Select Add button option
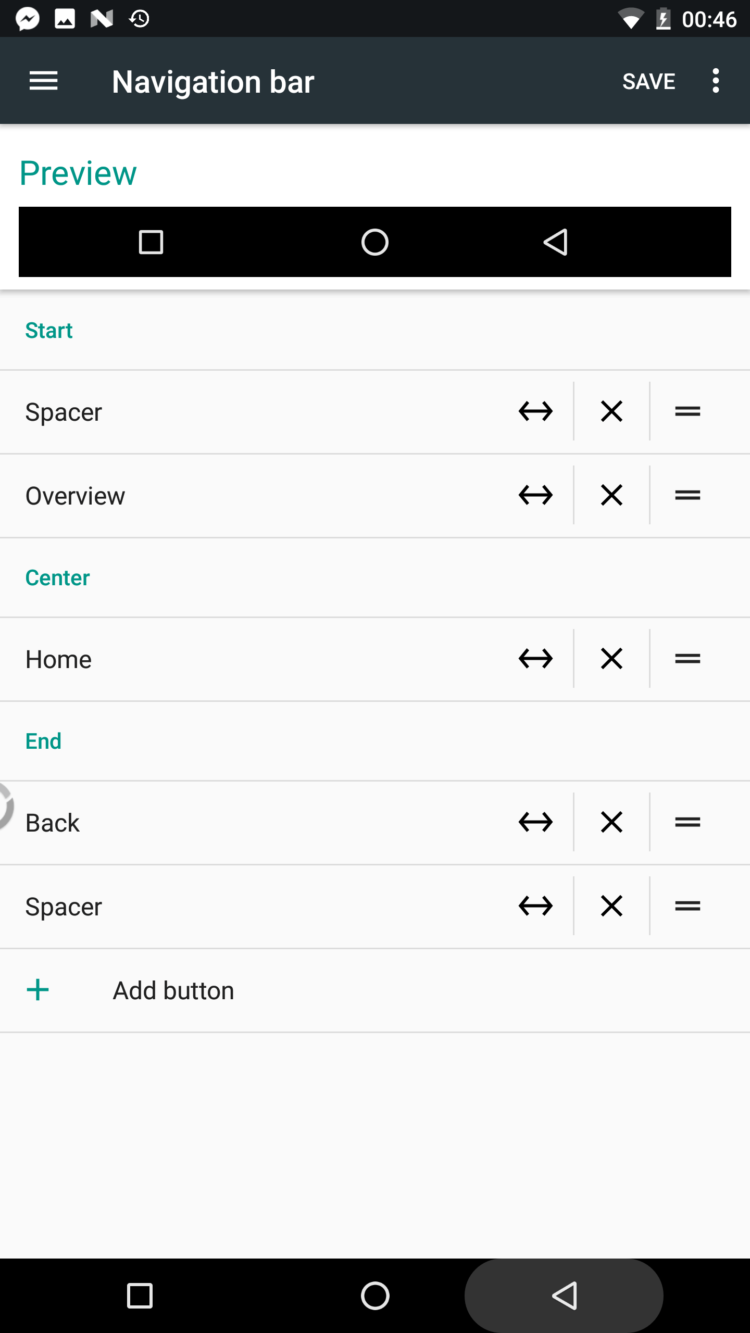Viewport: 750px width, 1333px height. [173, 990]
